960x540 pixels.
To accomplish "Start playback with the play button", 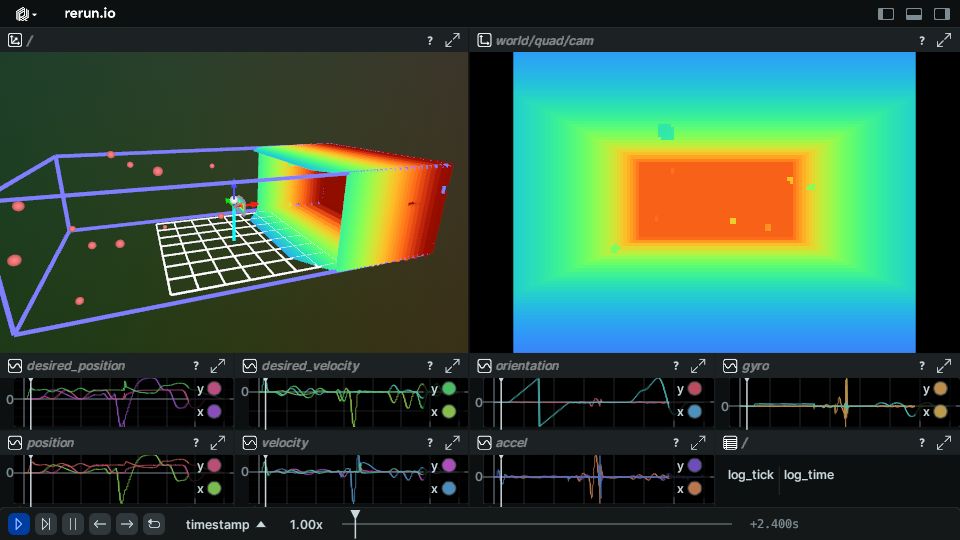I will click(x=18, y=524).
